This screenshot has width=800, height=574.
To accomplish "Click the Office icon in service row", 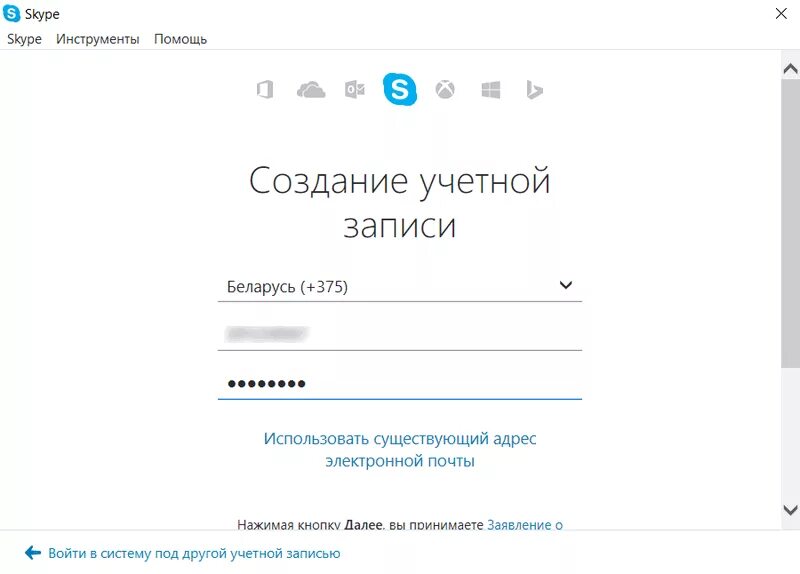I will tap(265, 90).
